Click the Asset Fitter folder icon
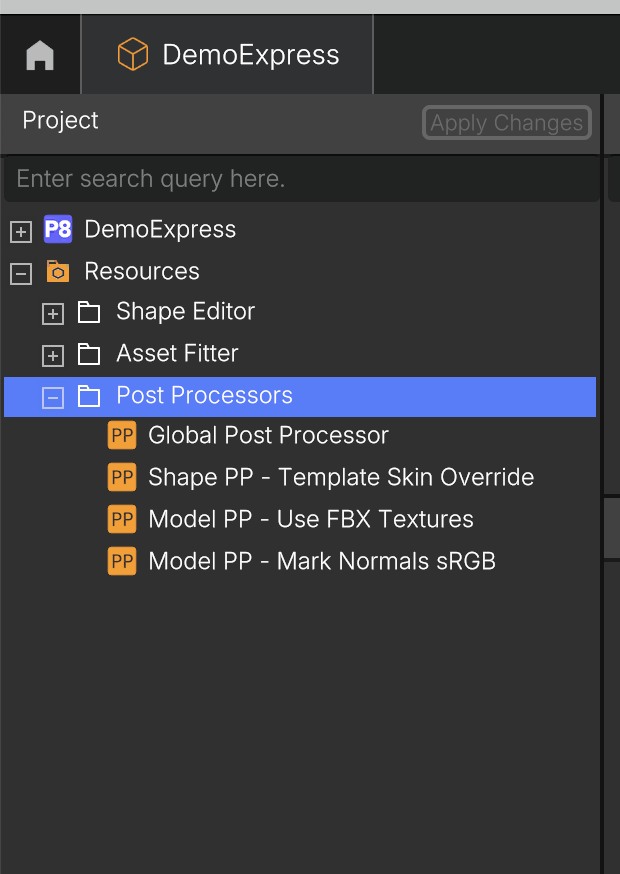620x874 pixels. click(x=89, y=355)
